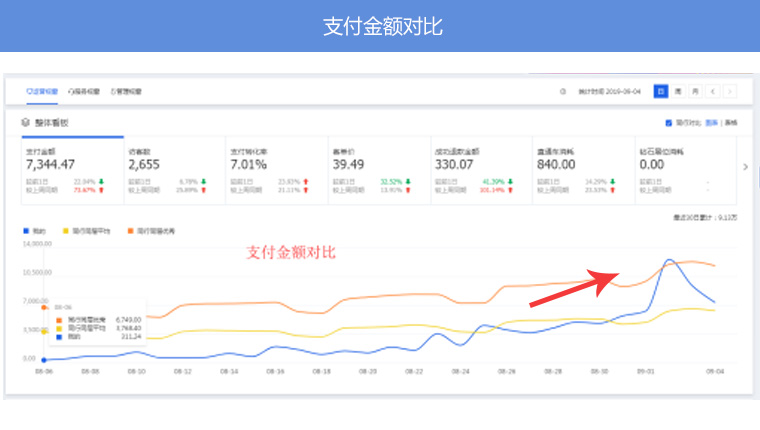Switch to the 管理视窗 tab

coord(126,91)
